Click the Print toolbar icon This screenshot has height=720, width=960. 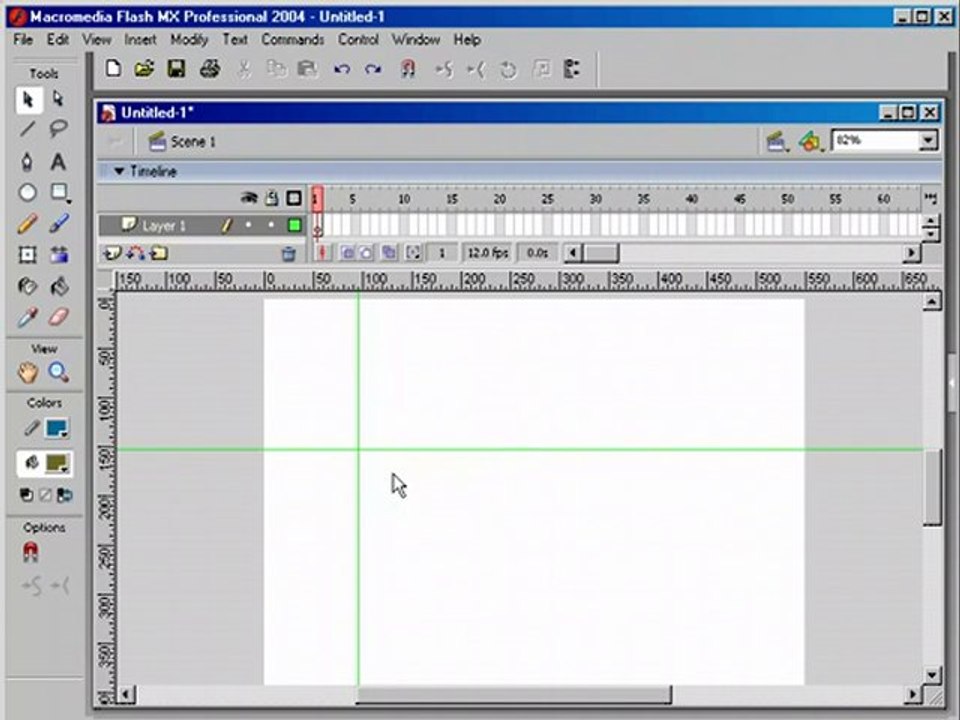(209, 69)
